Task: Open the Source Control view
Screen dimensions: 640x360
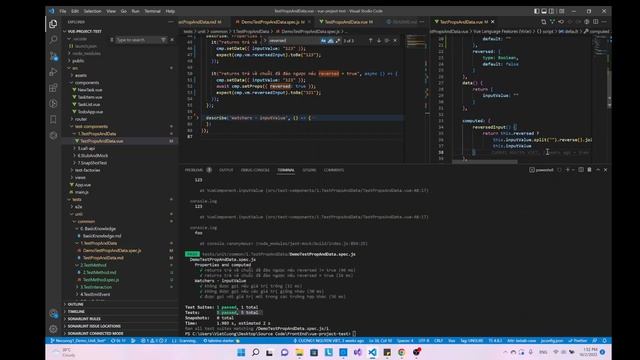Action: tap(53, 56)
